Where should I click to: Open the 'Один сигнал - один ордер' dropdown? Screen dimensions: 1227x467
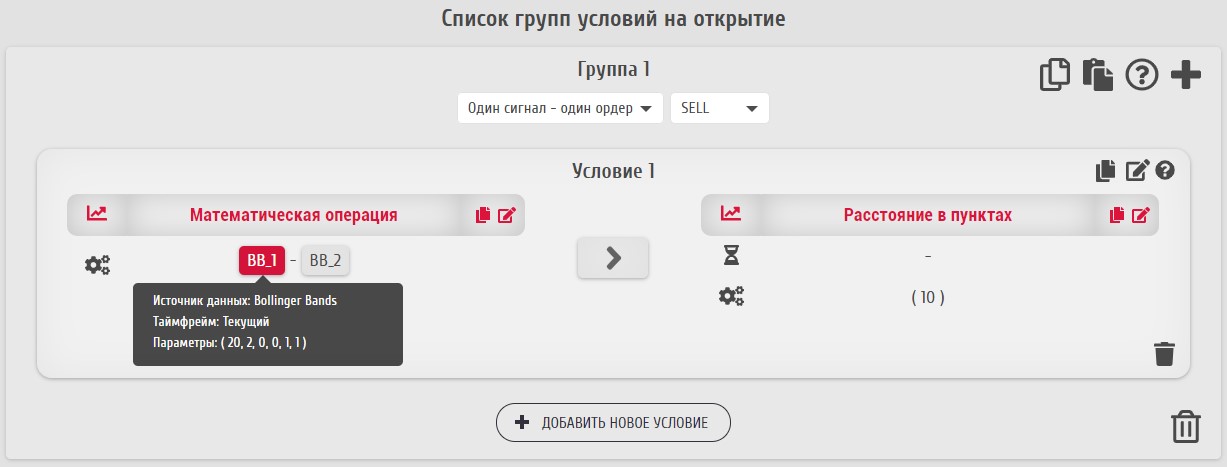coord(560,109)
